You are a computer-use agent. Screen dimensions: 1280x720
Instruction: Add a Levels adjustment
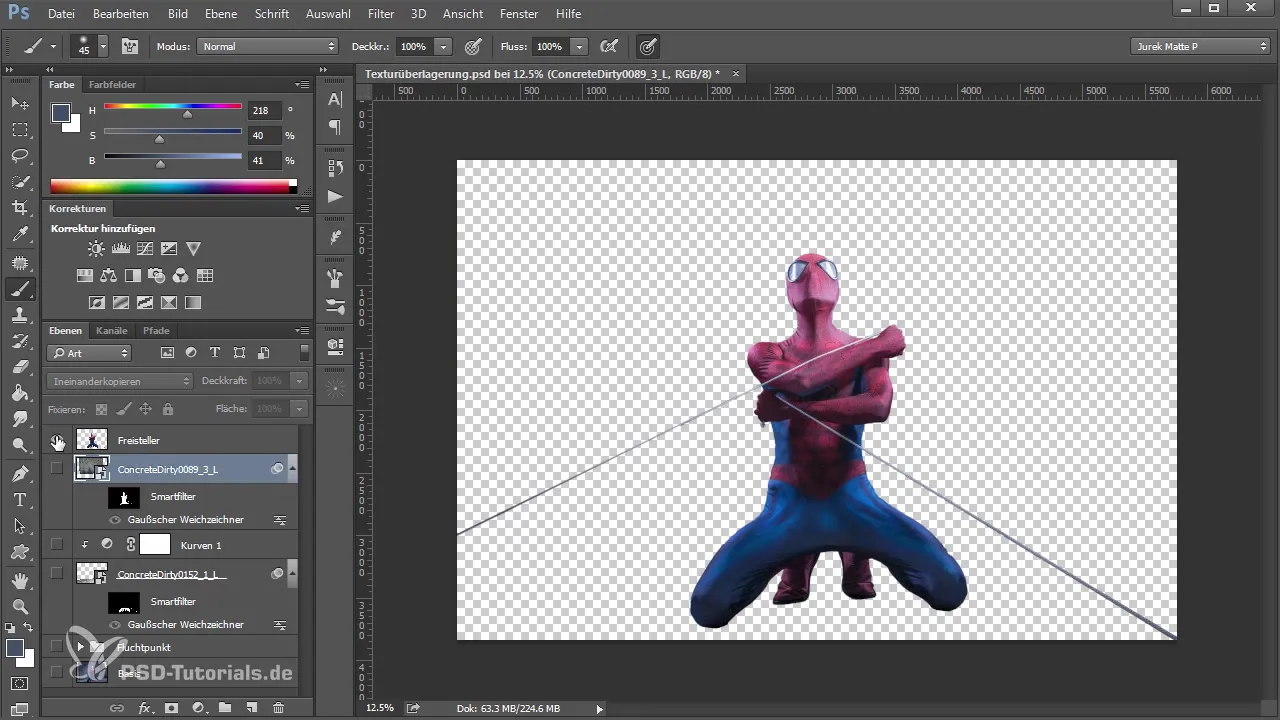click(x=120, y=249)
